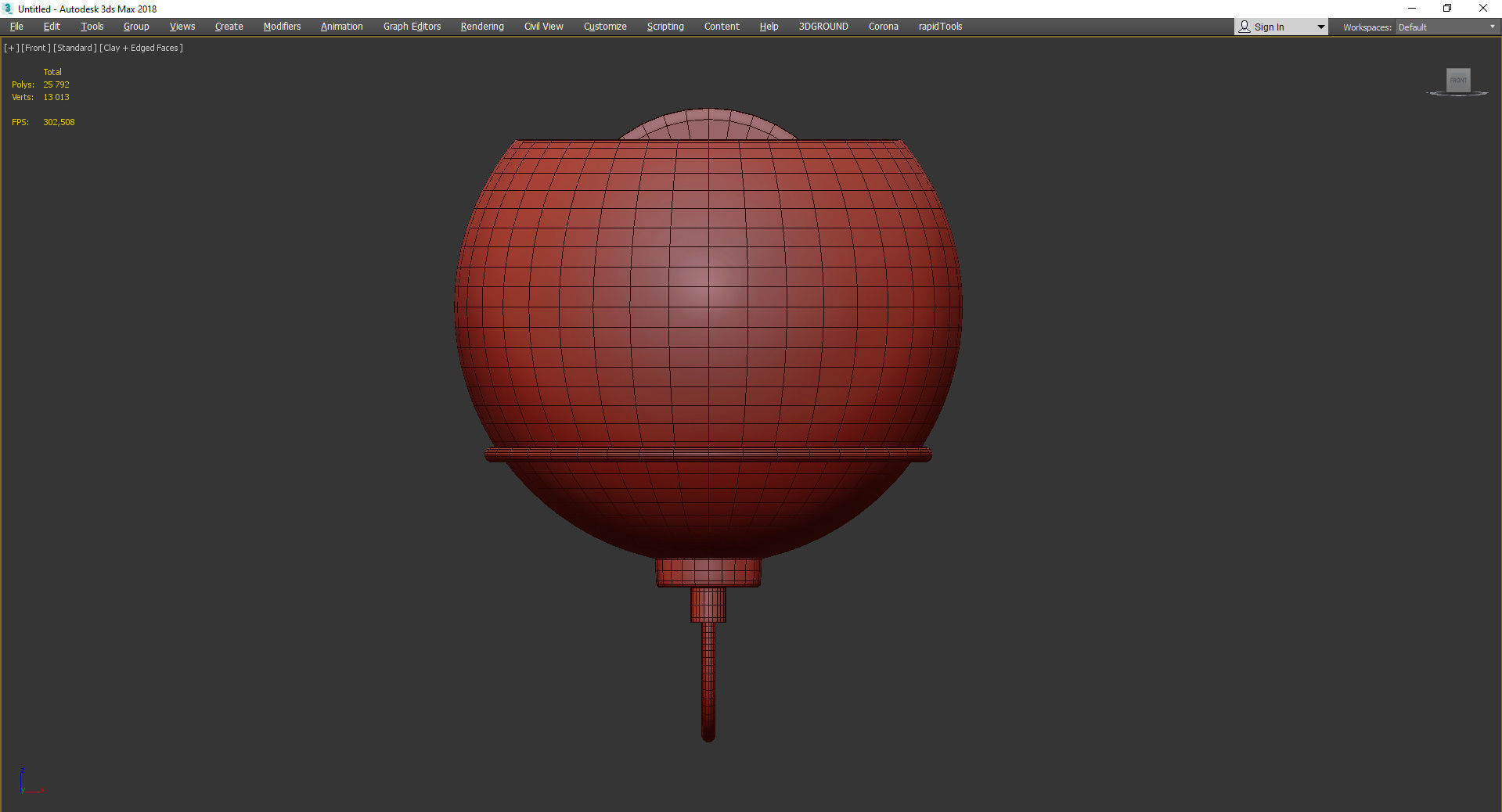The image size is (1502, 812).
Task: Click the [Front] viewport view label
Action: pyautogui.click(x=36, y=48)
